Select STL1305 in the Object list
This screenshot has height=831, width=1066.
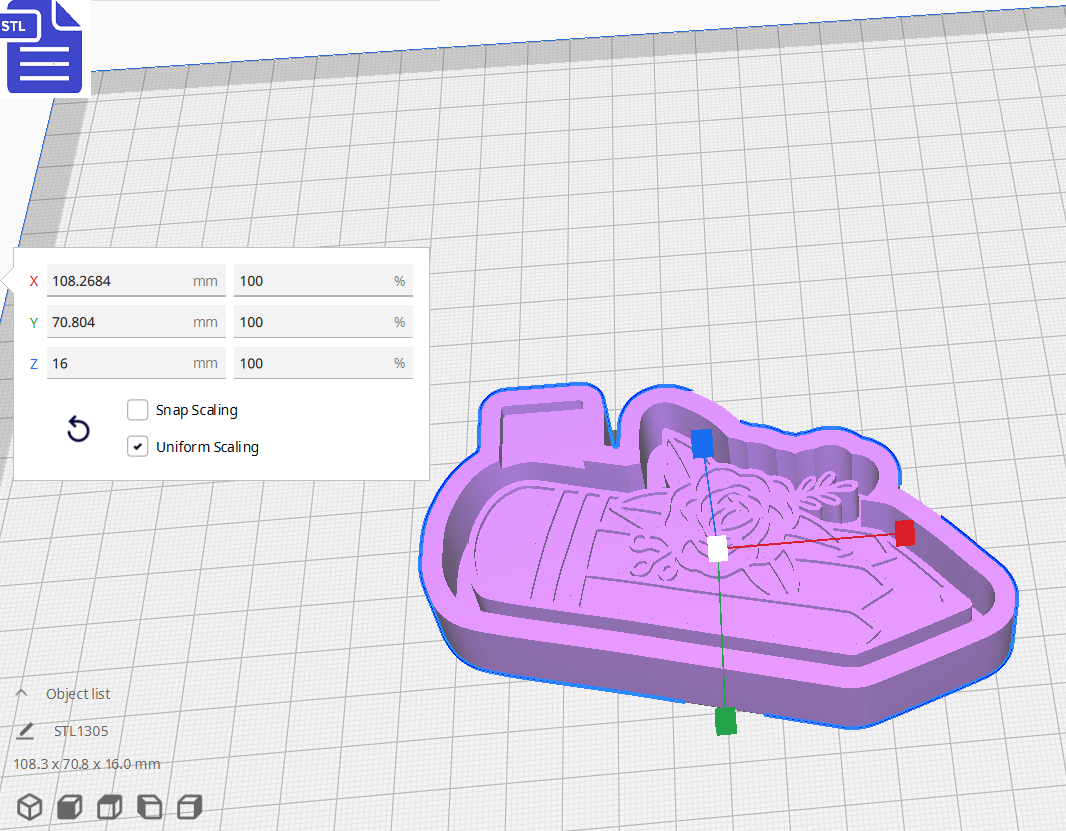(x=82, y=731)
